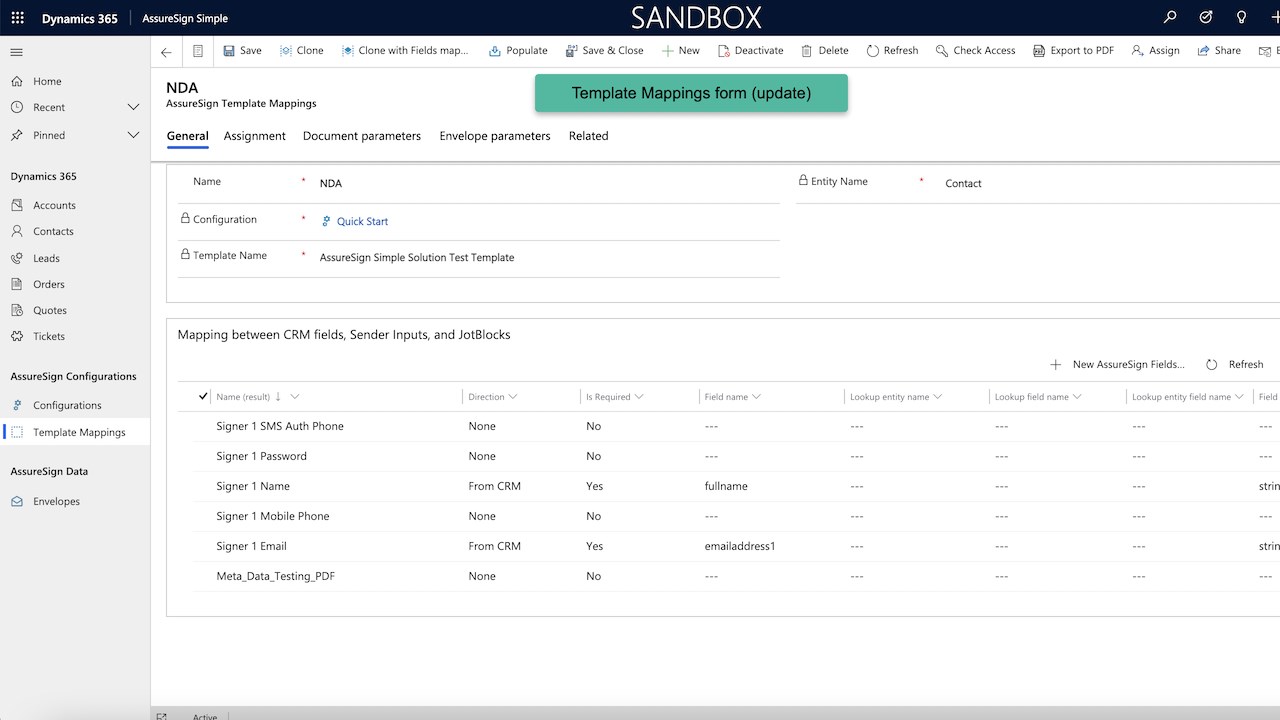Export the record to PDF
This screenshot has width=1280, height=720.
pos(1073,51)
